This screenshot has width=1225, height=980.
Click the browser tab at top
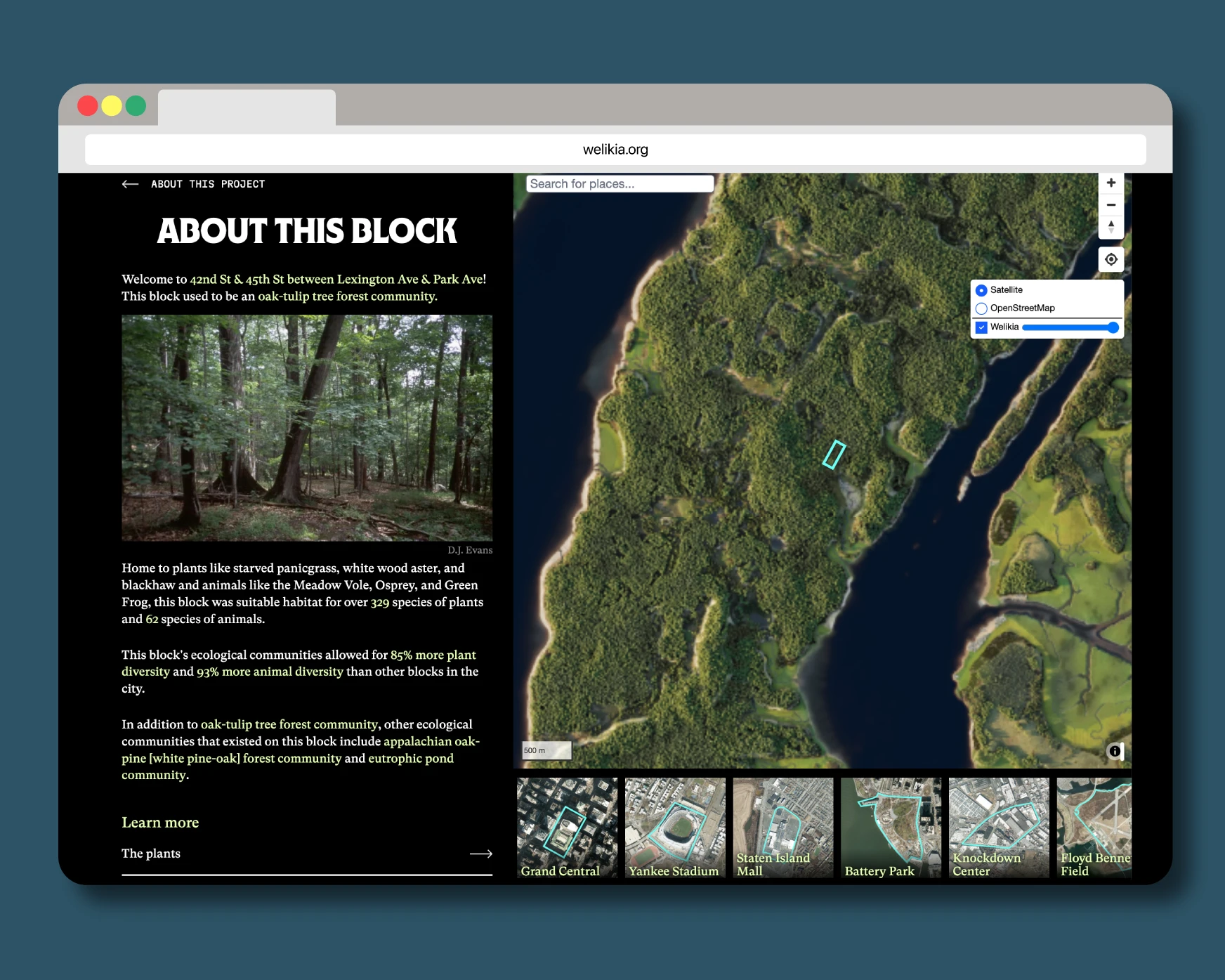pos(247,107)
